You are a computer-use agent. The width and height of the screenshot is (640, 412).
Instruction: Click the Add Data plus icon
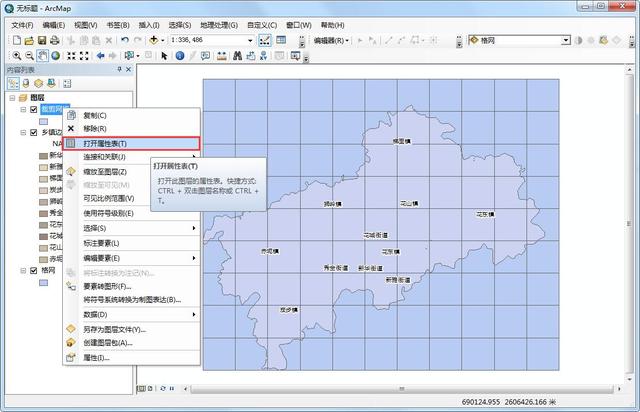[154, 40]
